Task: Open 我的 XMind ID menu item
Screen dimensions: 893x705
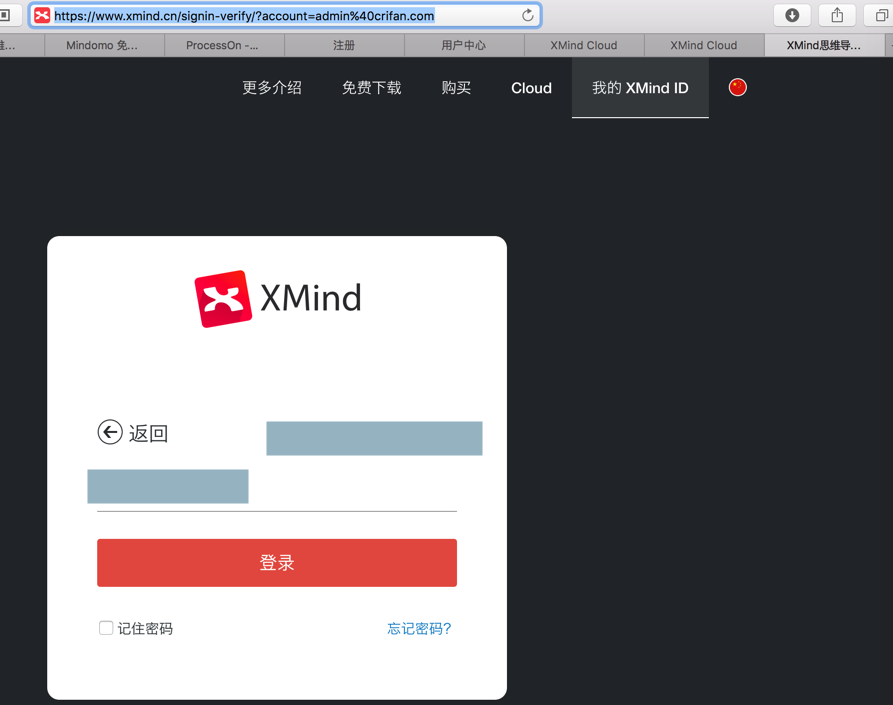Action: point(640,88)
